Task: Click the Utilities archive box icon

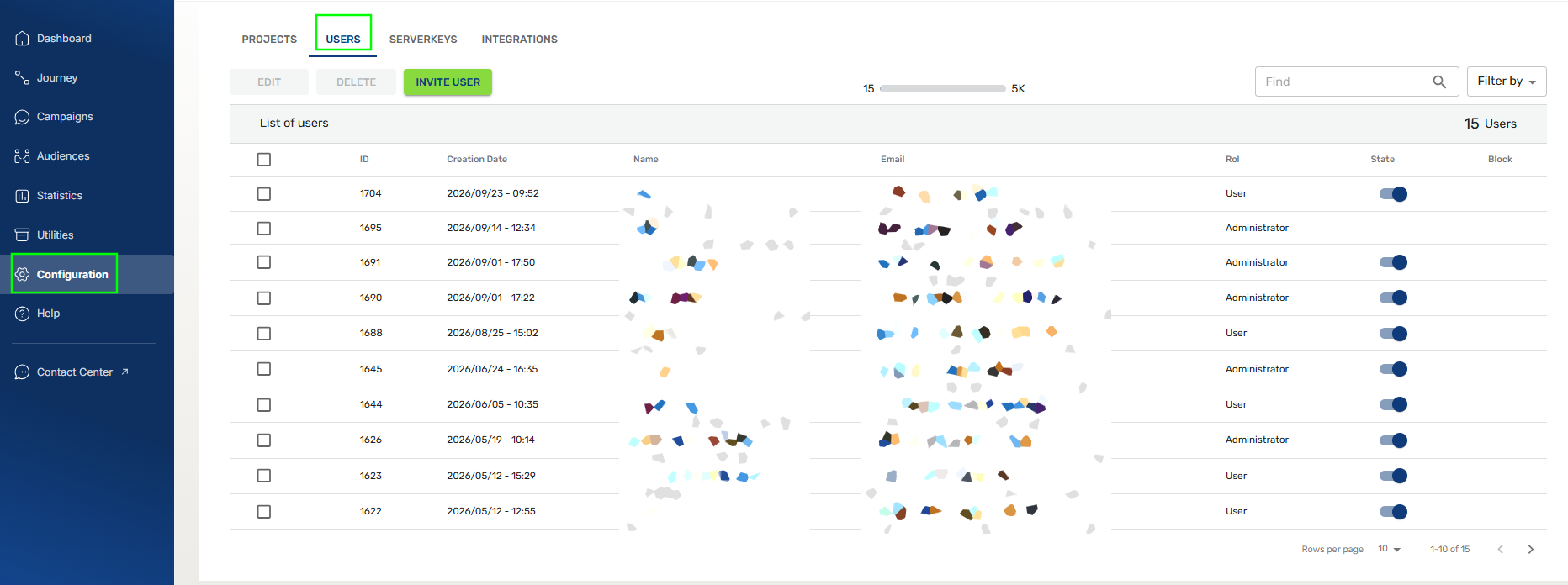Action: click(23, 235)
